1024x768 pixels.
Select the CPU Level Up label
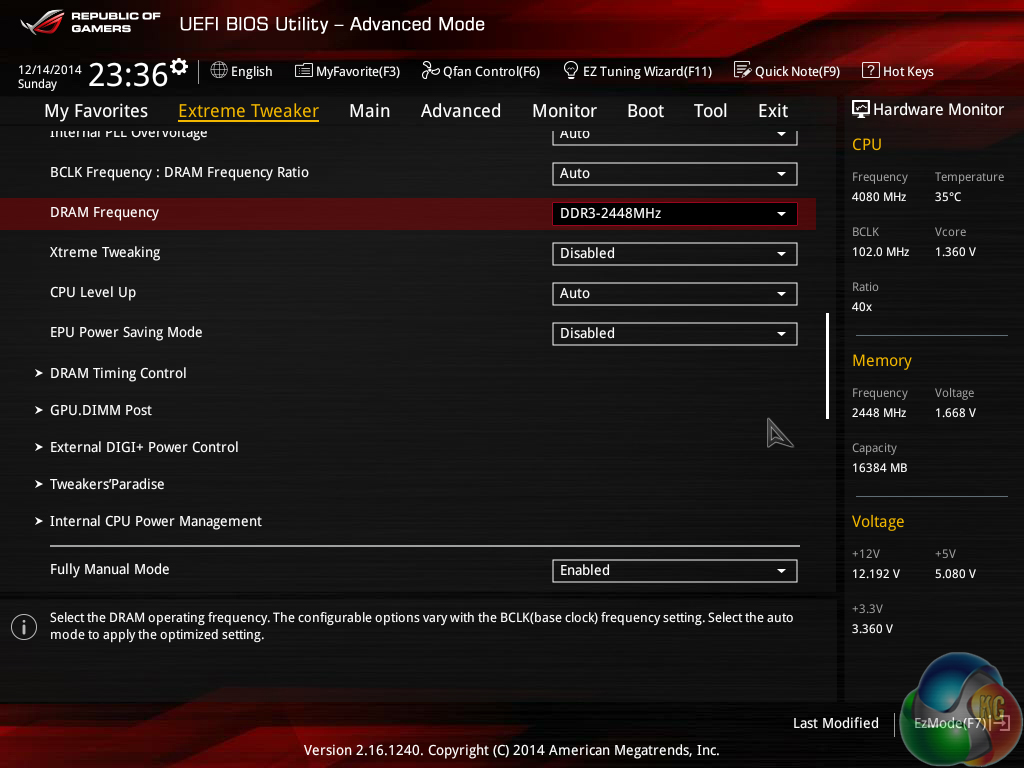93,292
